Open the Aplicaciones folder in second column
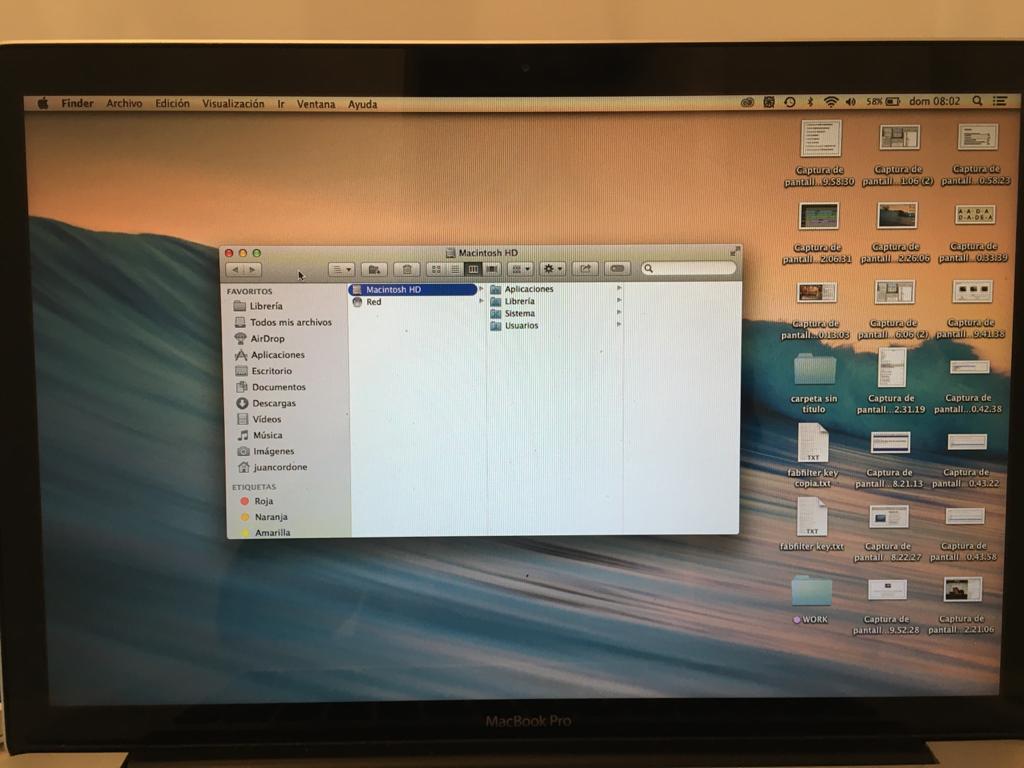The width and height of the screenshot is (1024, 768). pos(522,289)
